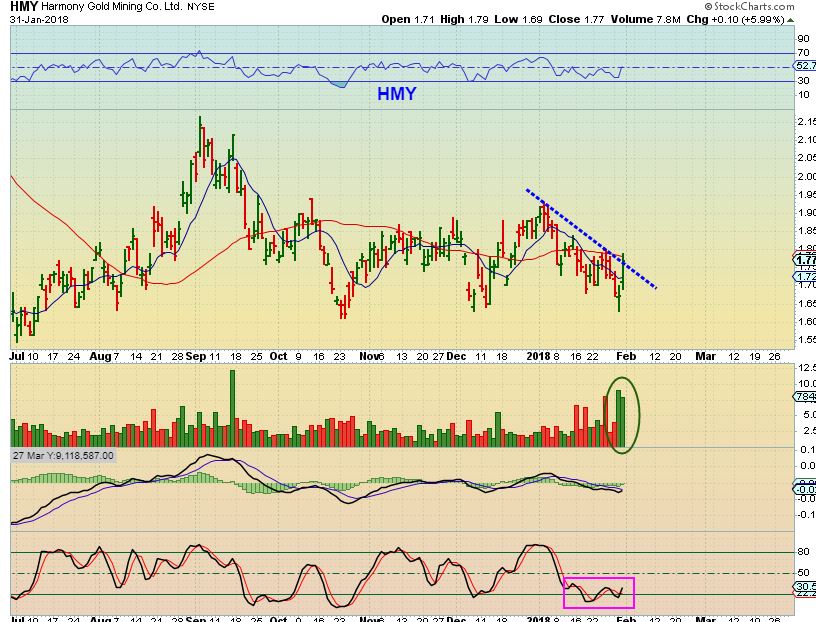Select the chart date 31-Jan-2018
This screenshot has width=816, height=622.
tap(39, 19)
